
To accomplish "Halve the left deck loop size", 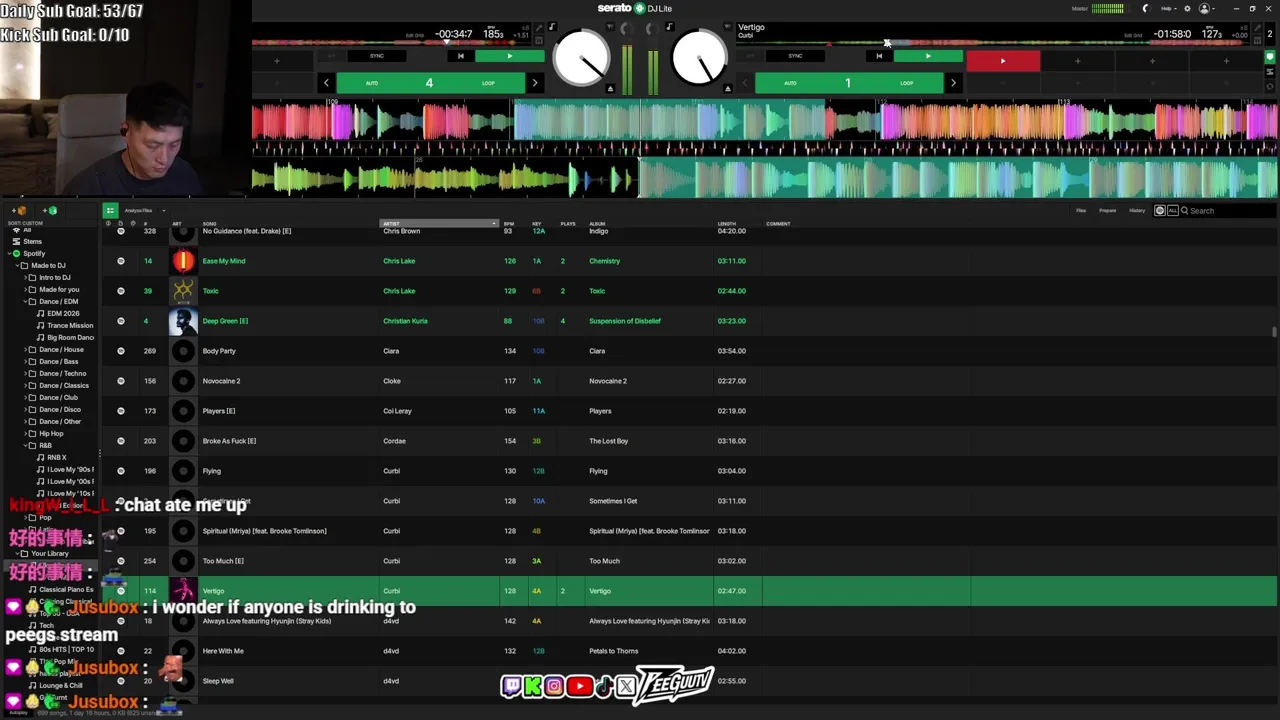I will click(326, 83).
